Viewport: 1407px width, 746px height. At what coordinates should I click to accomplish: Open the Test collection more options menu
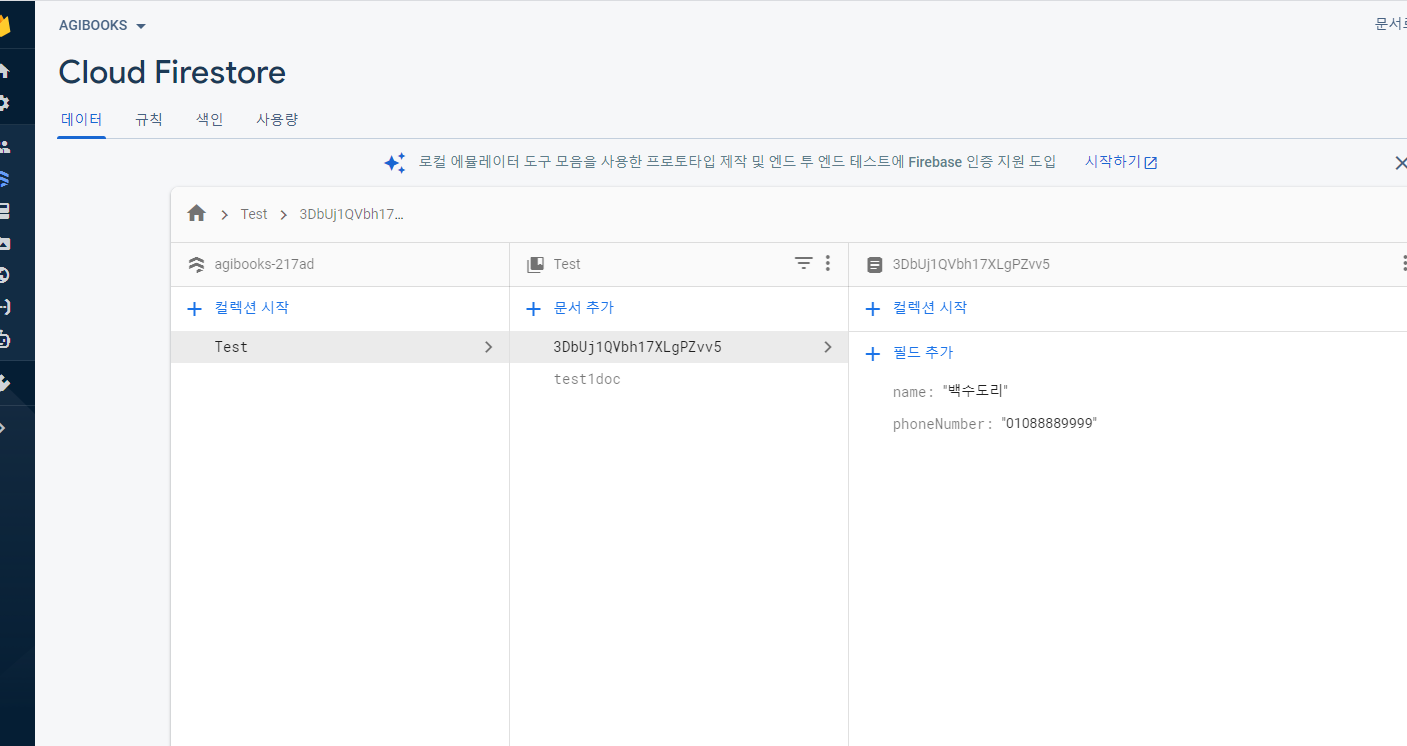[x=827, y=263]
